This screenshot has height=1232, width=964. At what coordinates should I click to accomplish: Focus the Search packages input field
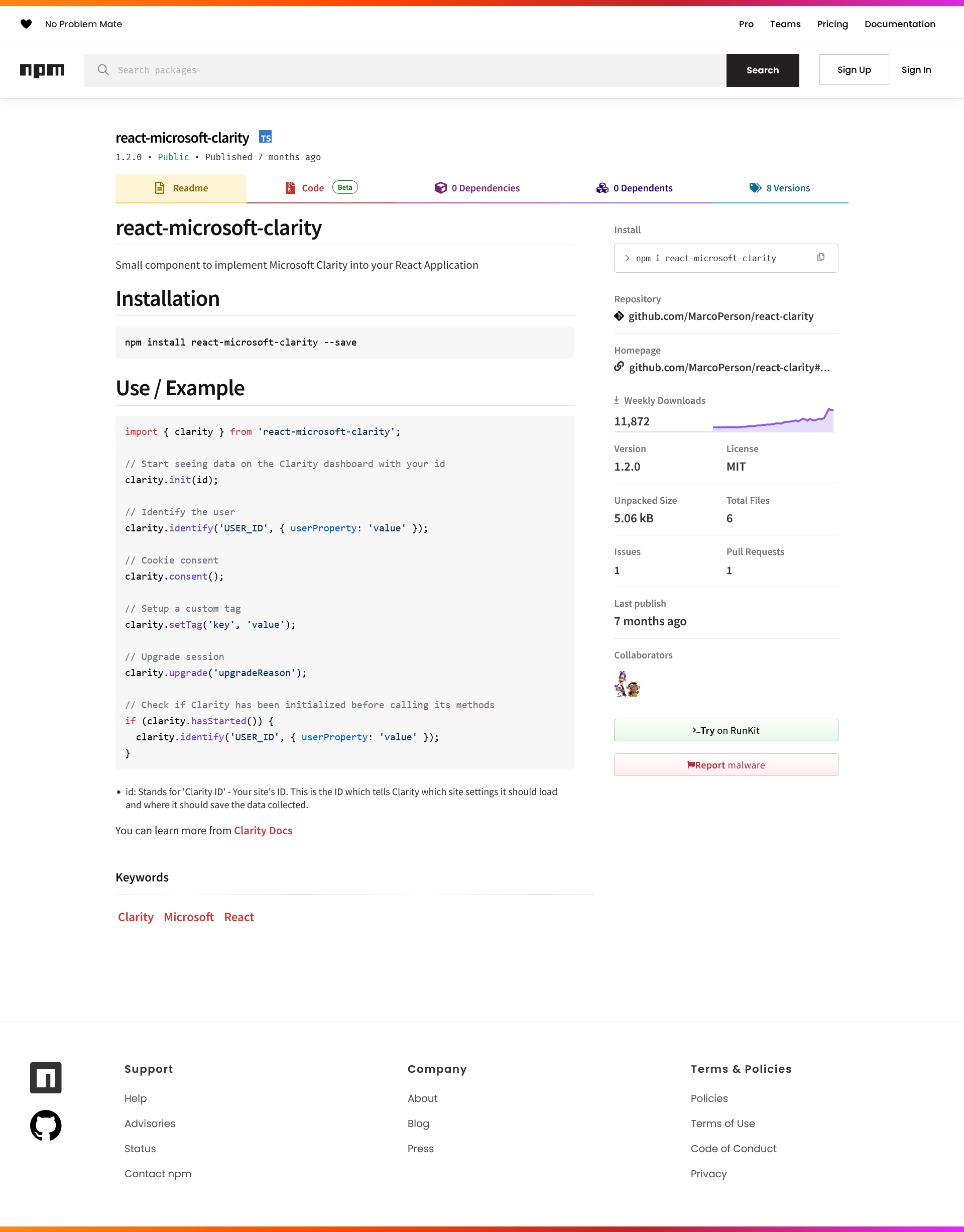pyautogui.click(x=405, y=70)
